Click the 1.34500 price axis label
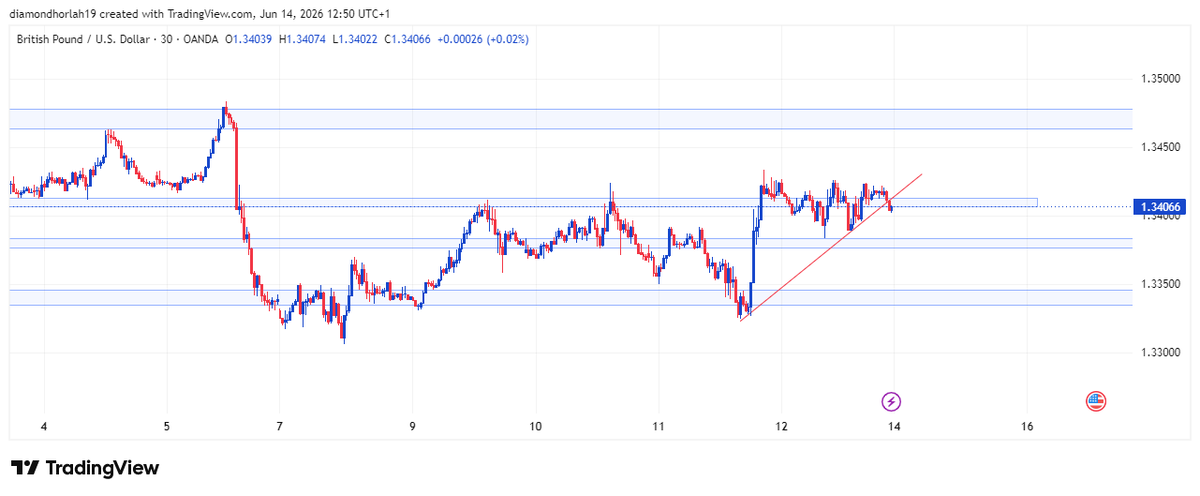The image size is (1200, 496). pos(1160,147)
